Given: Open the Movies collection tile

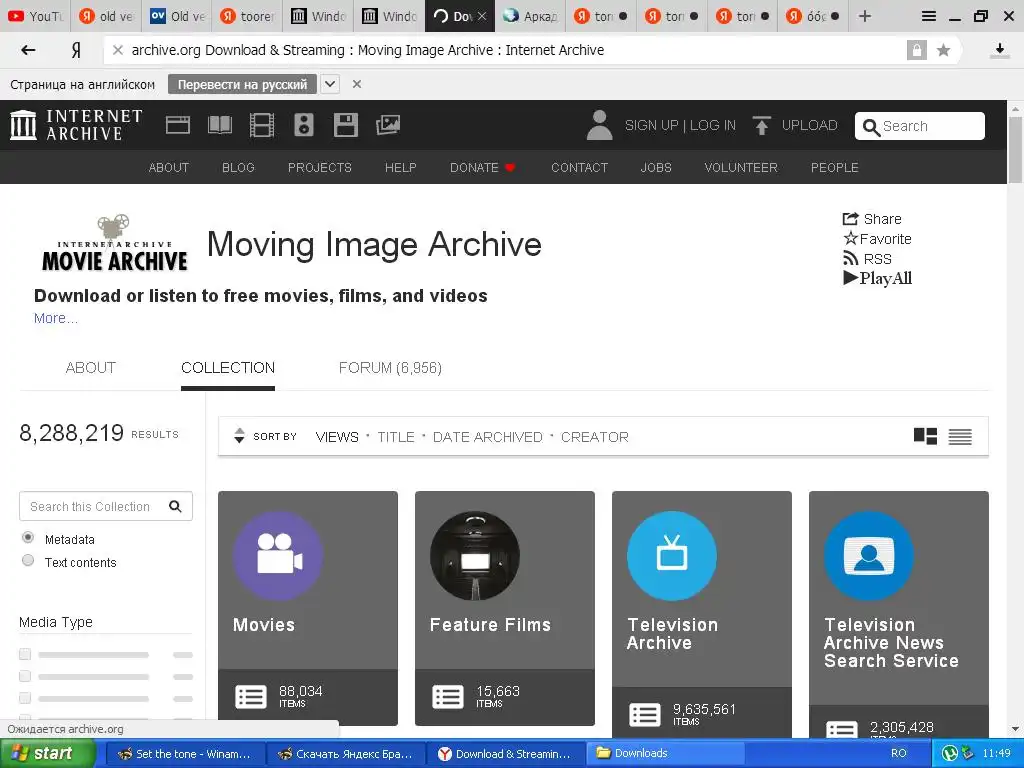Looking at the screenshot, I should (x=308, y=608).
